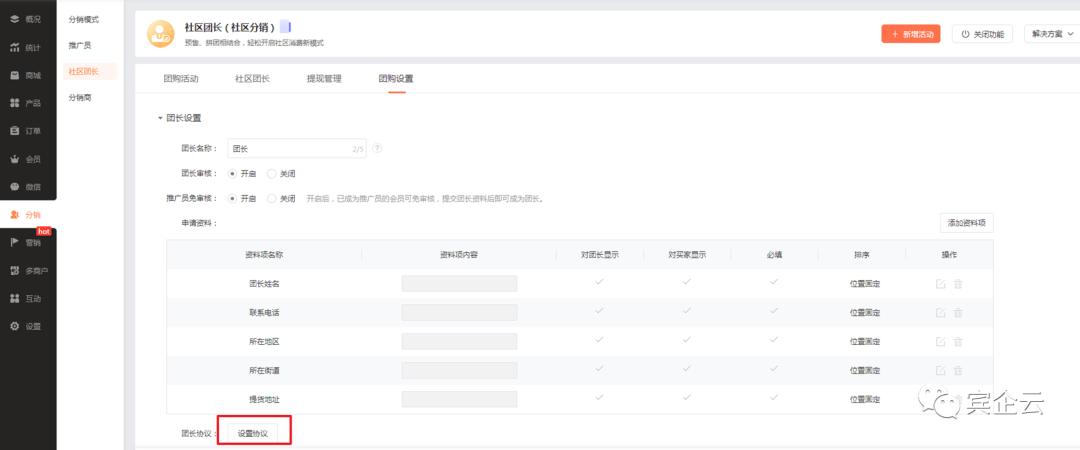Edit the 团长姓名 row
This screenshot has height=450, width=1080.
tap(940, 283)
